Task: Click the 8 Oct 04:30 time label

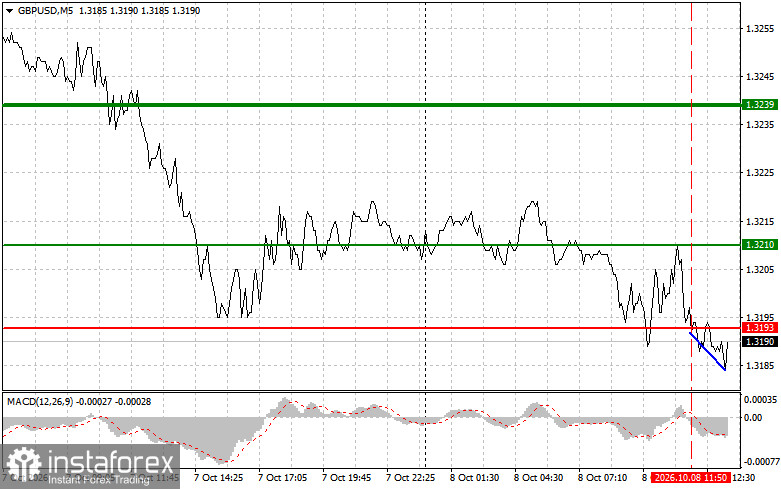Action: pos(538,478)
